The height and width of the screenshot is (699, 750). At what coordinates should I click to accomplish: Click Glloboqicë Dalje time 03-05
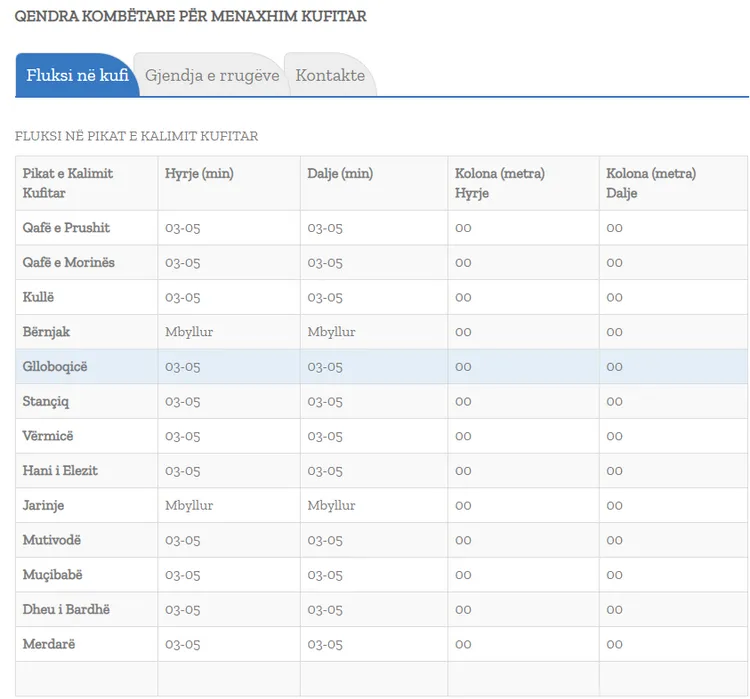325,367
